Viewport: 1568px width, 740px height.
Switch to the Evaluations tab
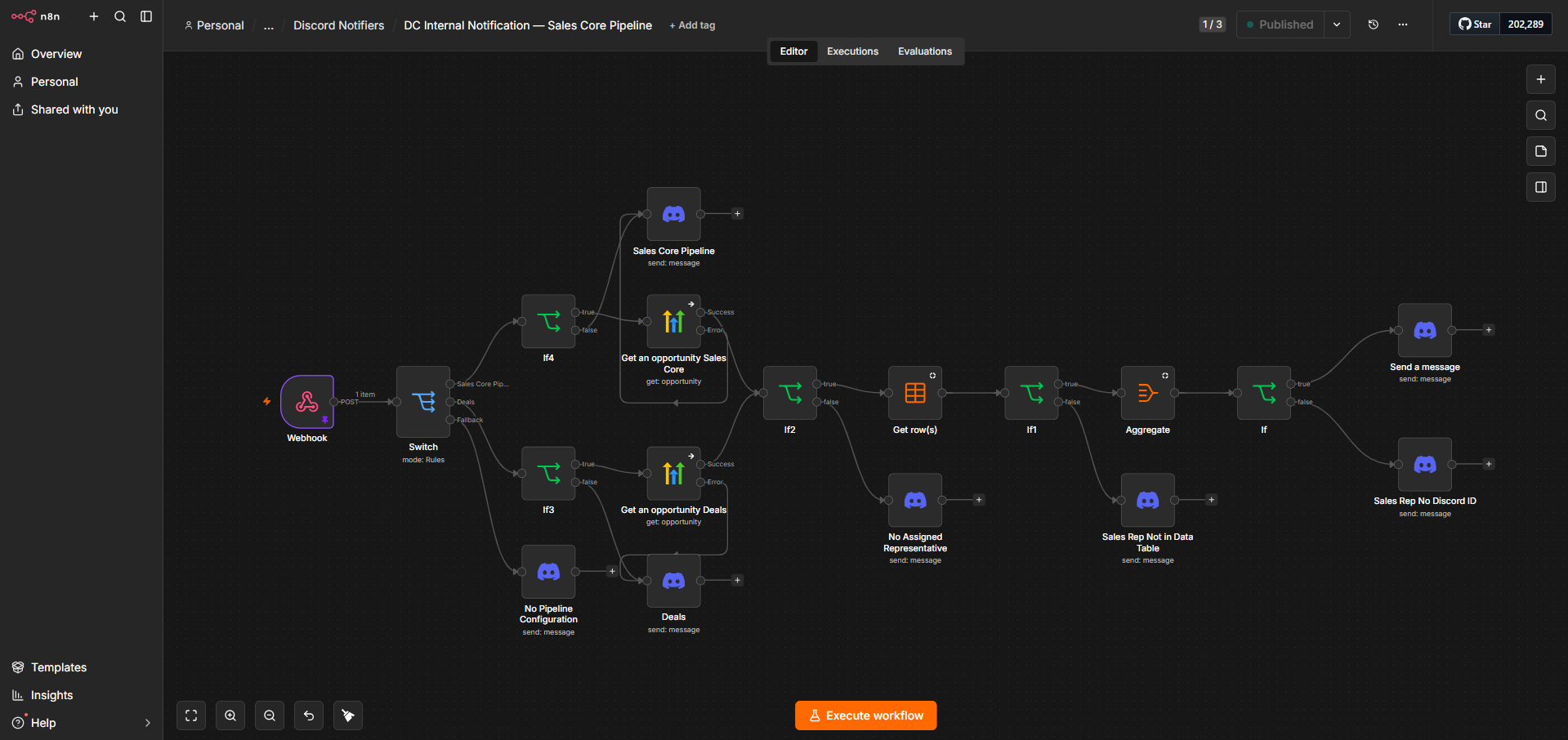(x=925, y=51)
